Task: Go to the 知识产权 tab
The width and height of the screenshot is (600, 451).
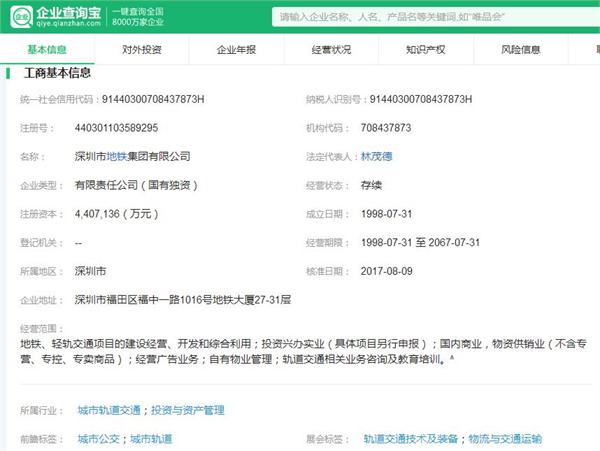Action: coord(426,50)
